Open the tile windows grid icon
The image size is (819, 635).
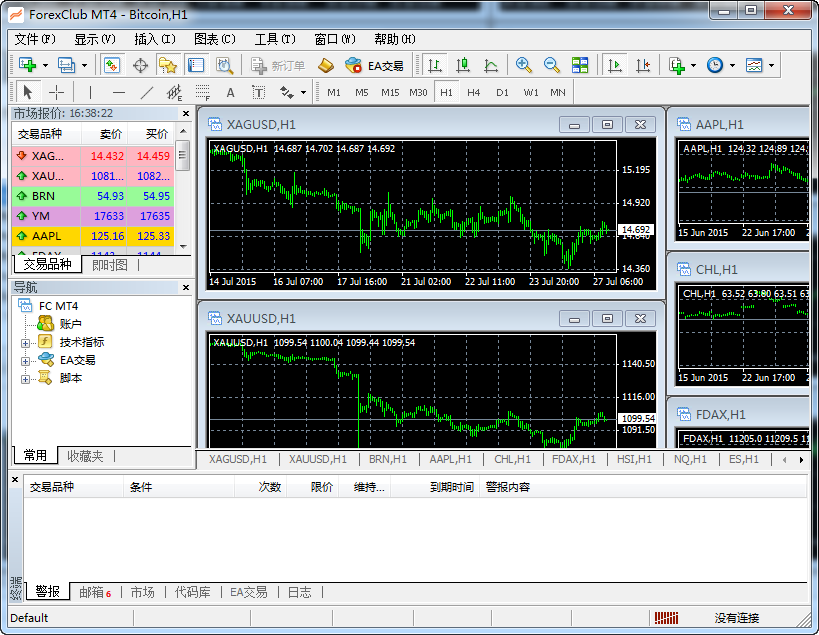580,65
